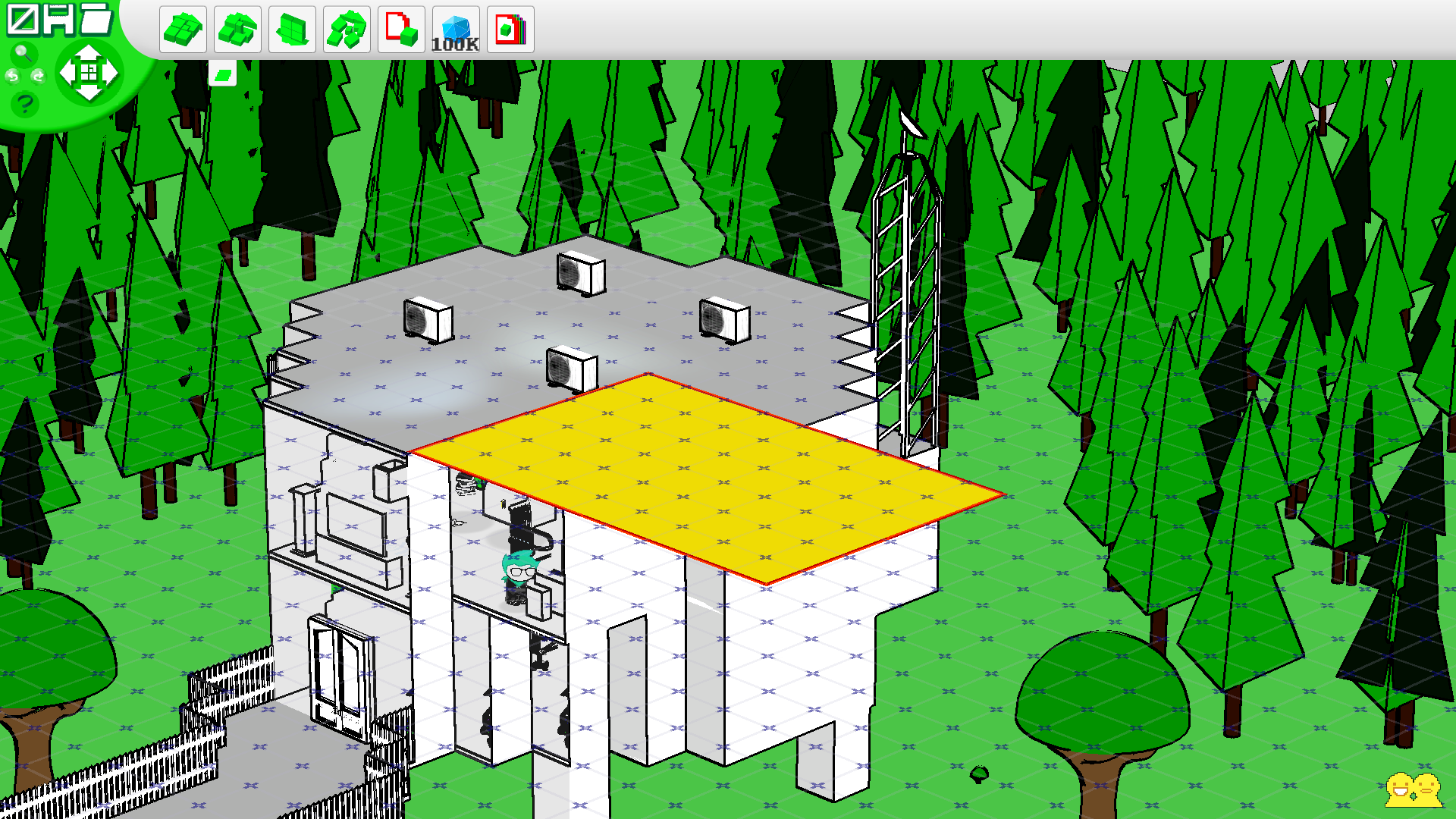Screen dimensions: 1456x819
Task: Open the folder load icon
Action: click(96, 20)
